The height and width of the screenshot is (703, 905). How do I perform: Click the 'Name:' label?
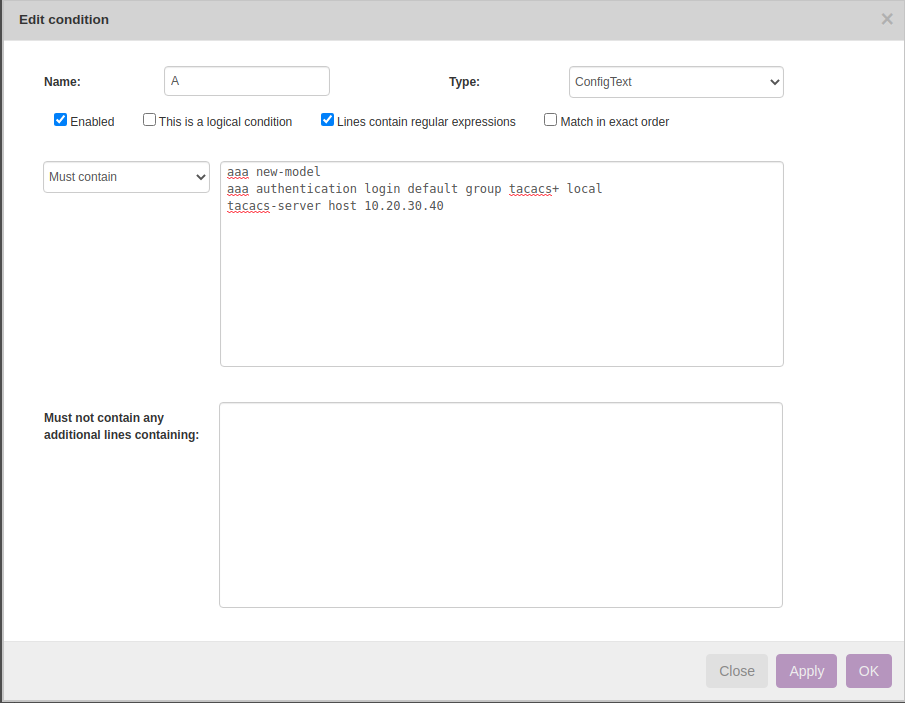point(62,82)
